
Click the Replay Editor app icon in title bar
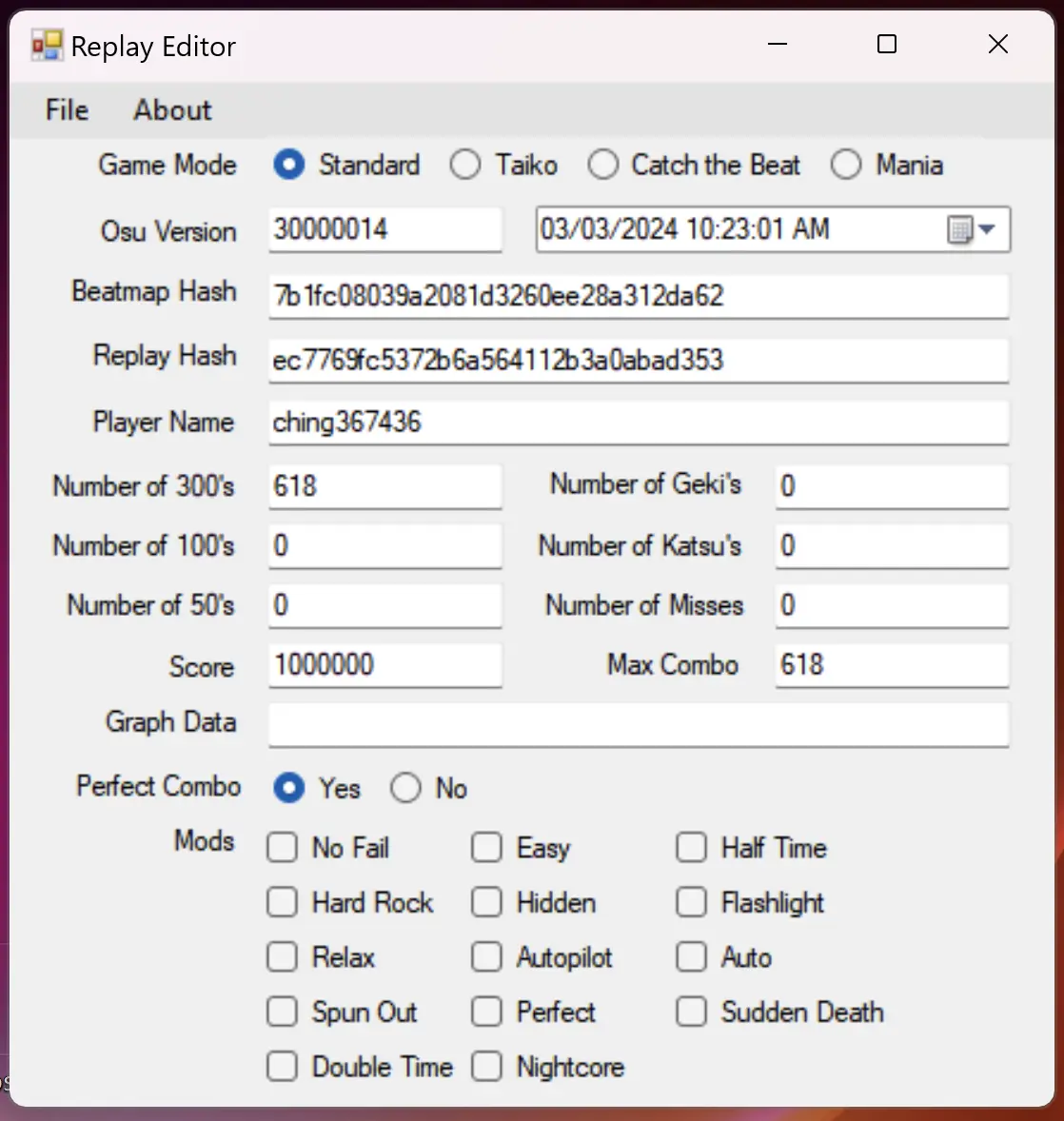click(47, 46)
